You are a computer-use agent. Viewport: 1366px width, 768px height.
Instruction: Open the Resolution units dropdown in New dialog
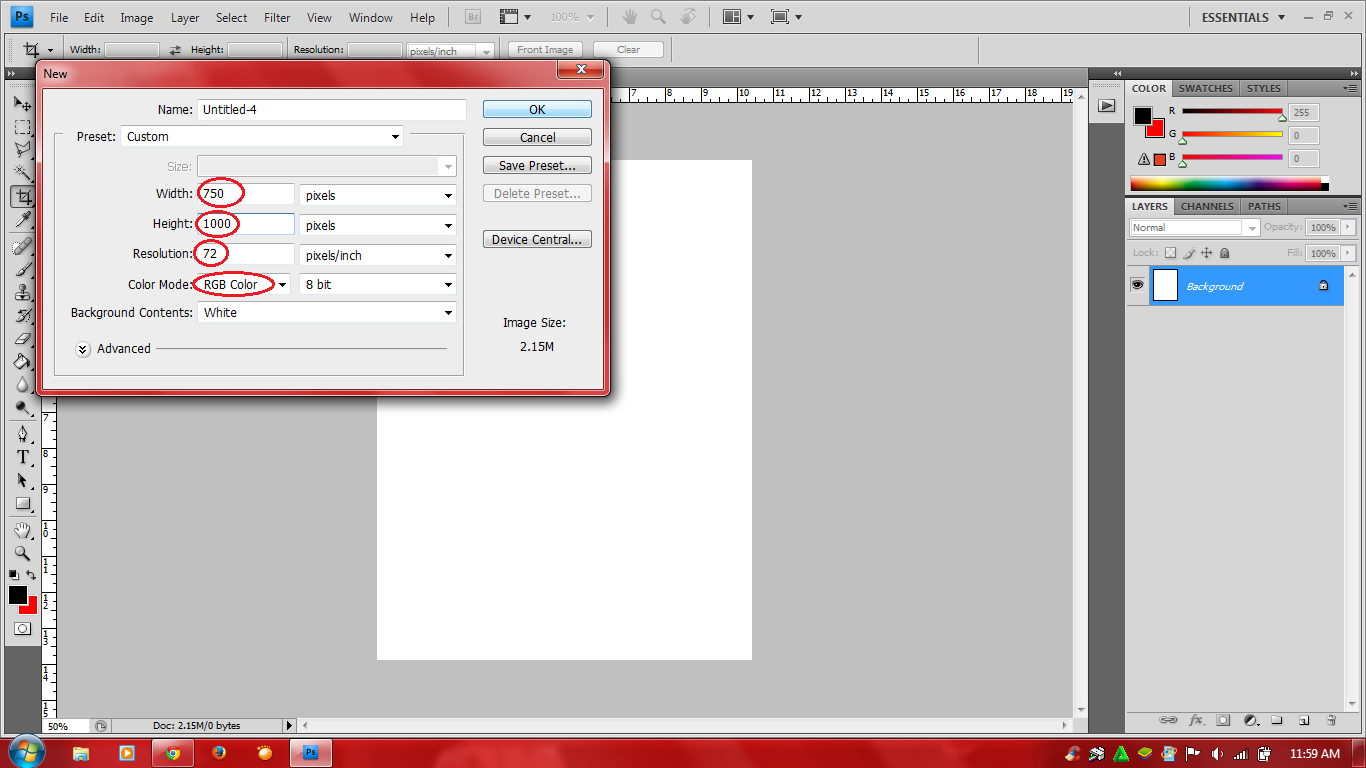(378, 256)
